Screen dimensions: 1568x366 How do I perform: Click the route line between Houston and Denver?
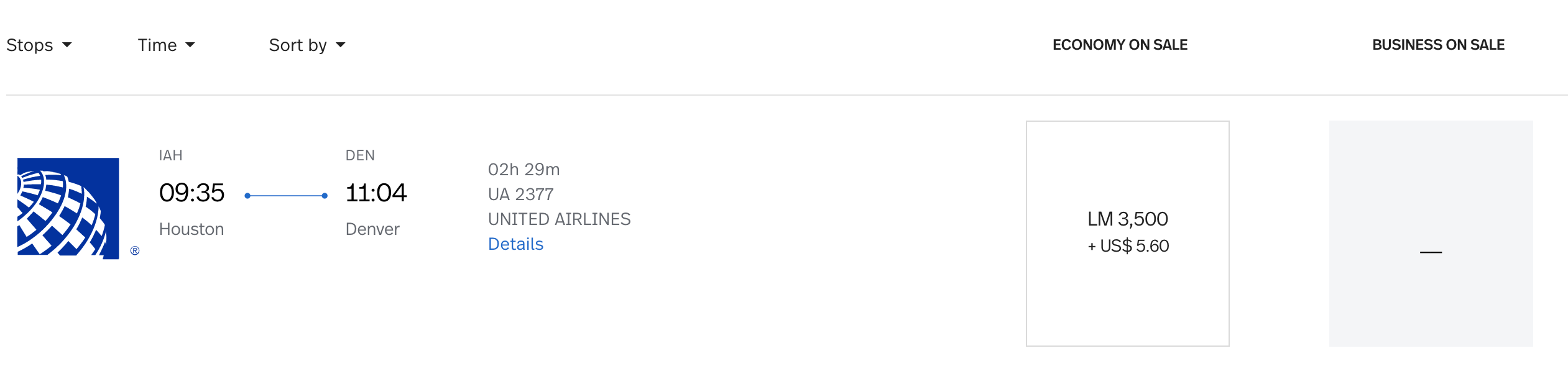pyautogui.click(x=286, y=196)
